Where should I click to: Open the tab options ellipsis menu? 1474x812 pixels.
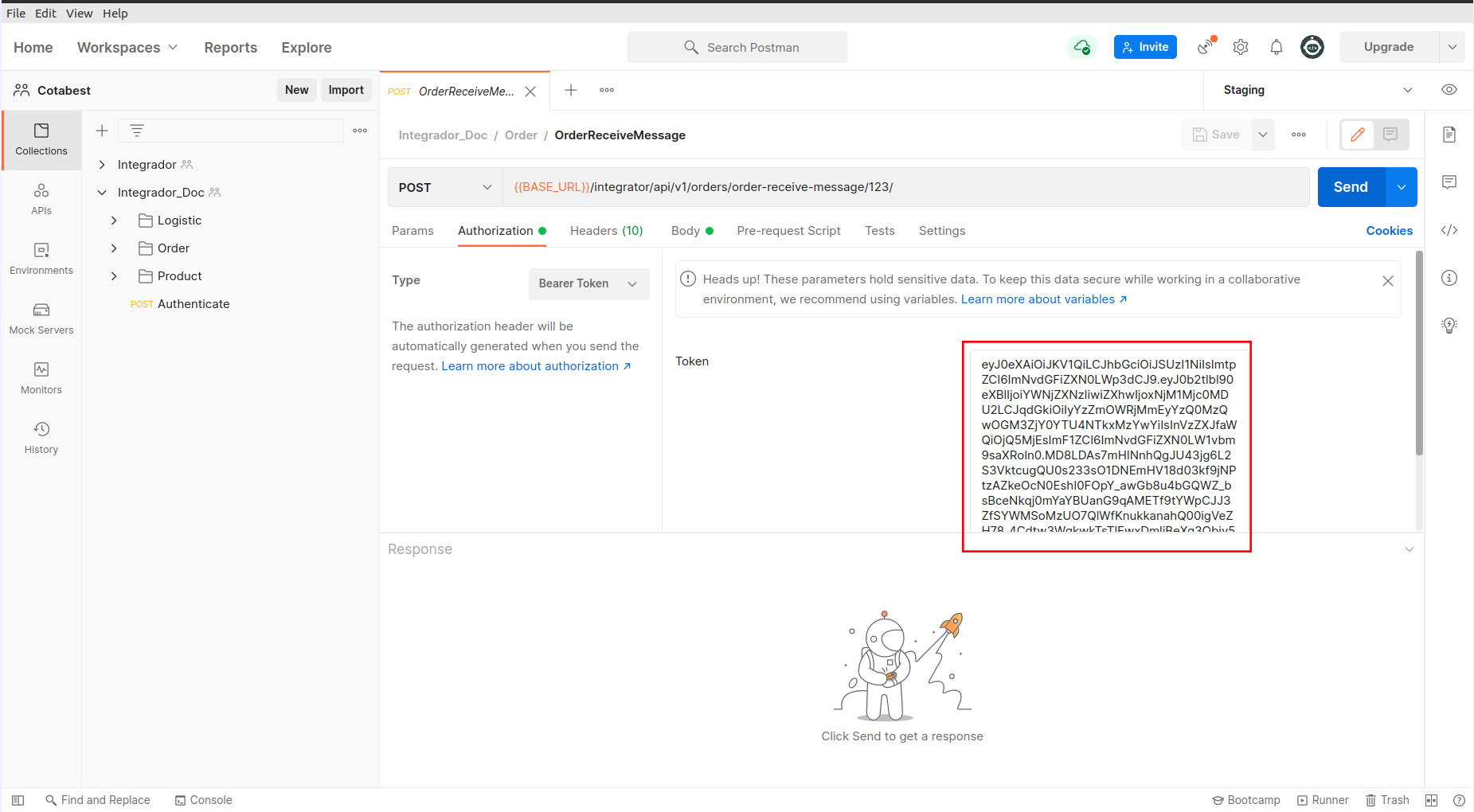(607, 90)
